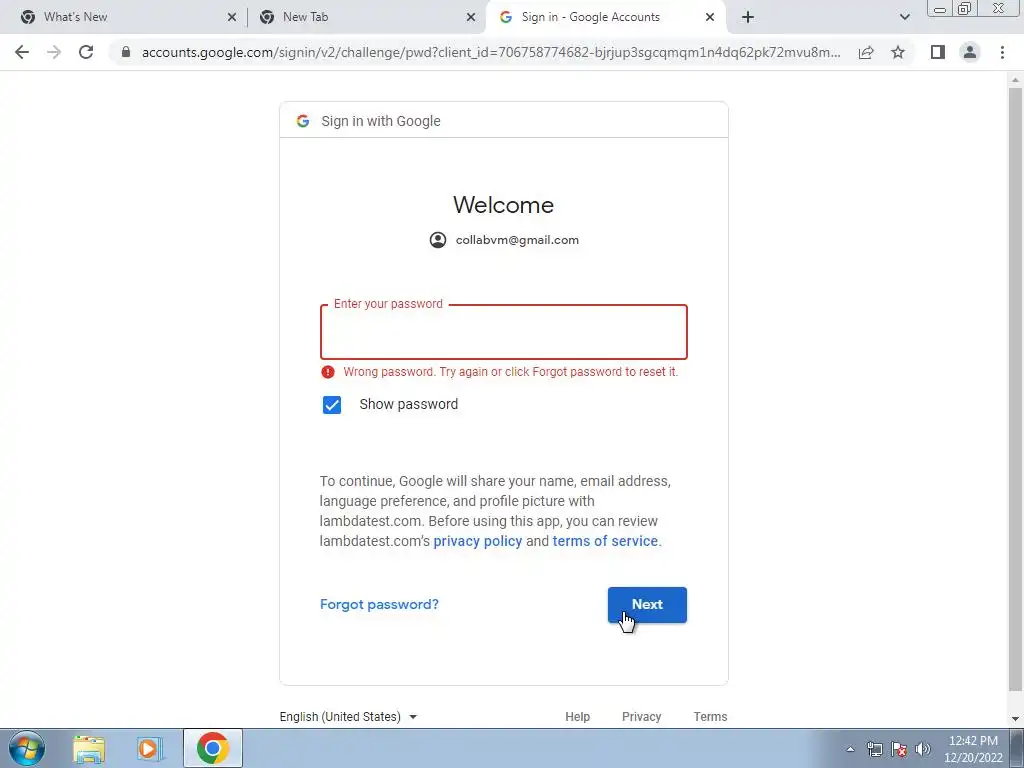Open the tab search chevron
Image resolution: width=1024 pixels, height=768 pixels.
[x=904, y=17]
